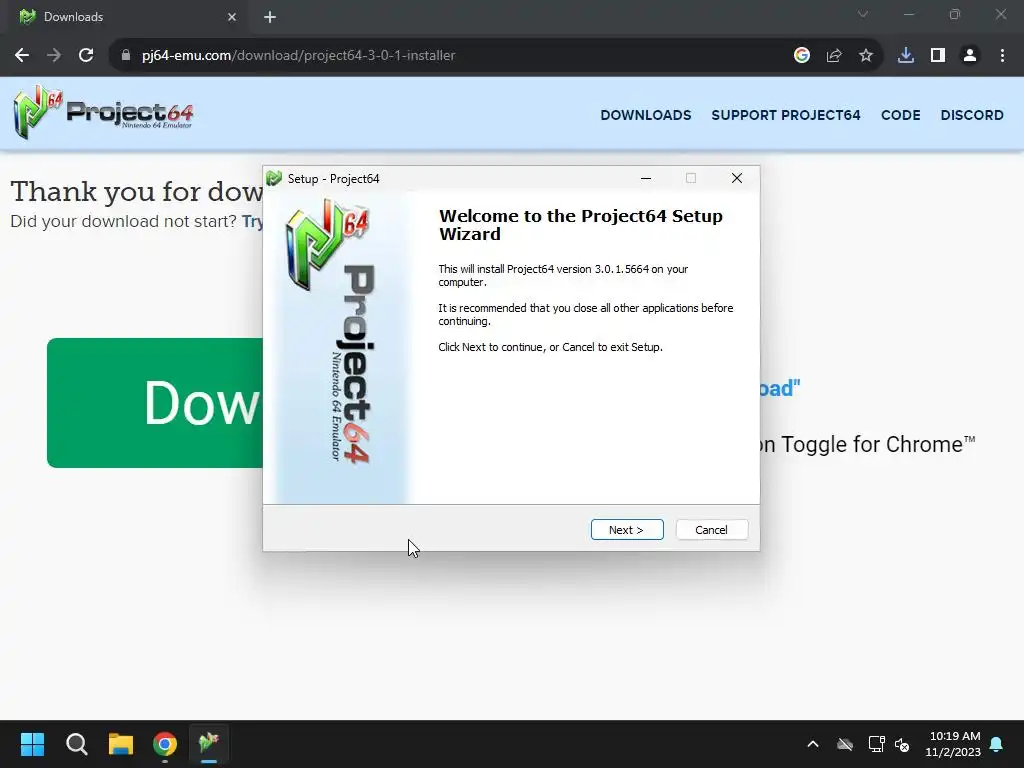Close the Setup - Project64 dialog
The width and height of the screenshot is (1024, 768).
pyautogui.click(x=737, y=178)
